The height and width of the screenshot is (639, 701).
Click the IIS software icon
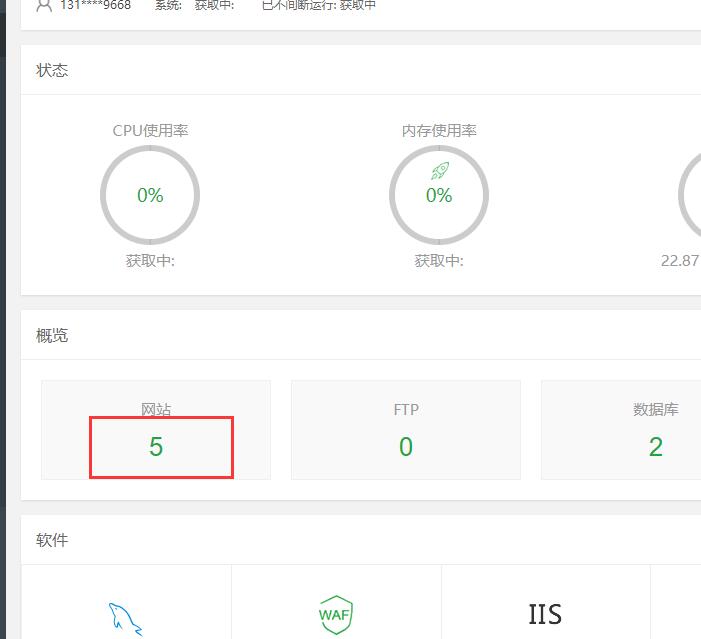click(x=545, y=614)
